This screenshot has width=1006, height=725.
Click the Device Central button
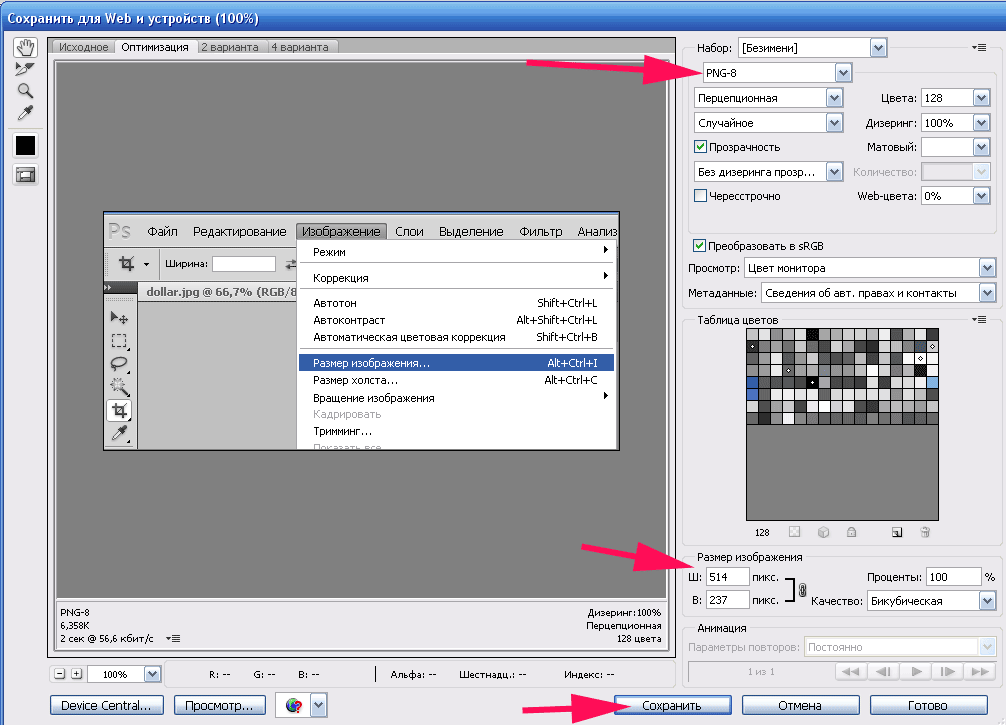tap(106, 705)
